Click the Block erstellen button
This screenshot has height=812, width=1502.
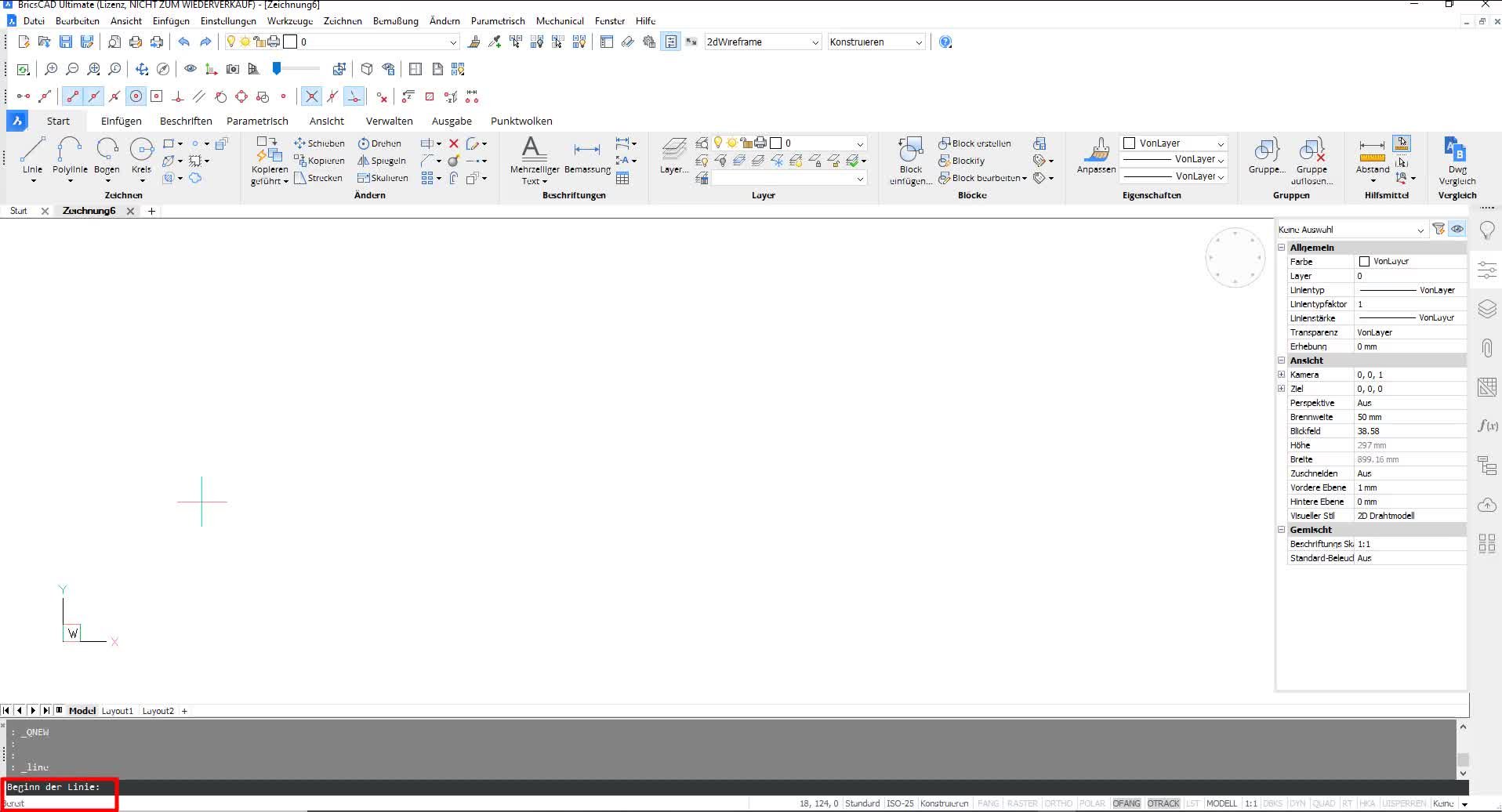(x=974, y=143)
